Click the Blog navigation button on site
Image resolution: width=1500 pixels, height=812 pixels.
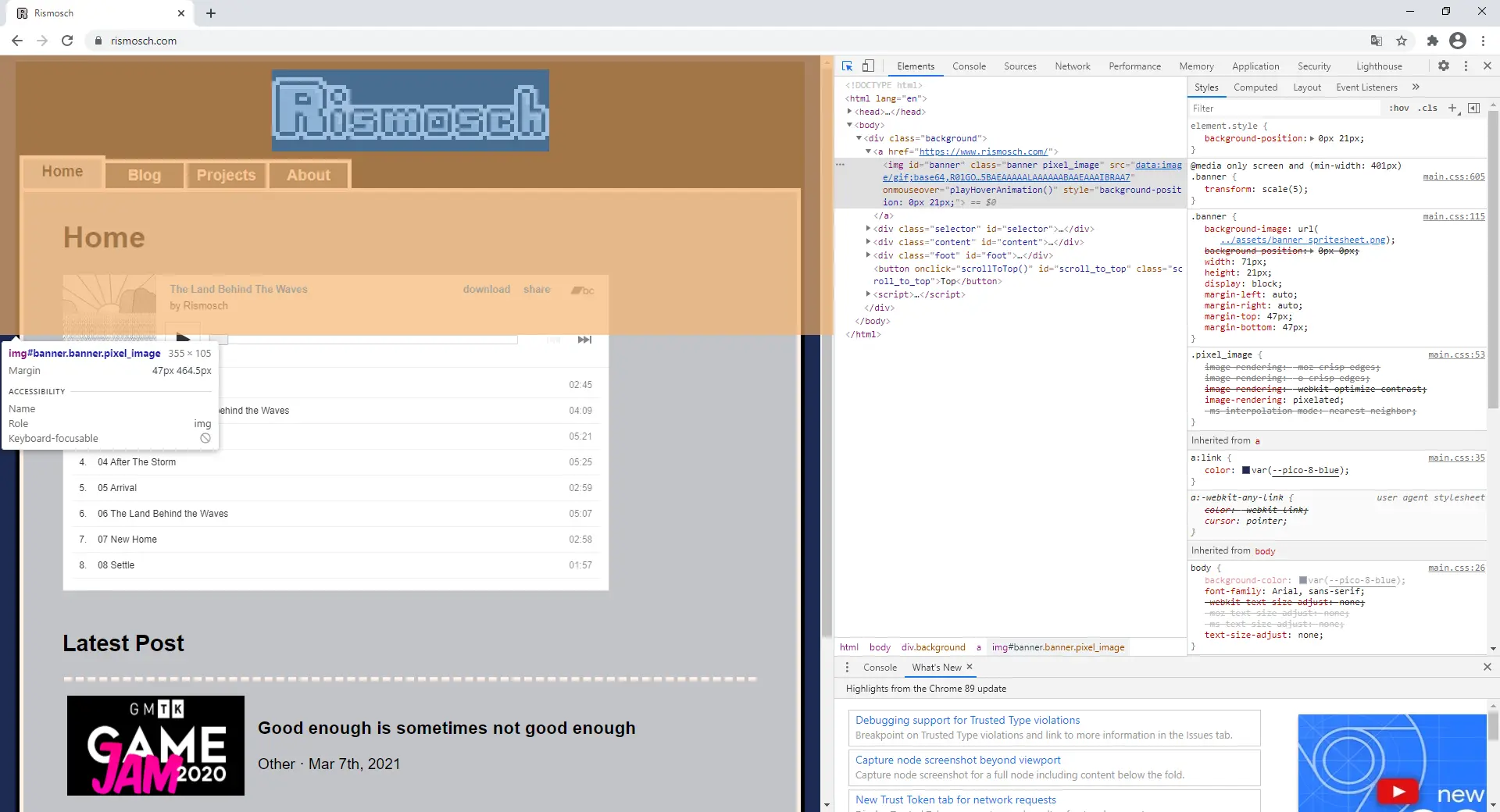point(145,176)
